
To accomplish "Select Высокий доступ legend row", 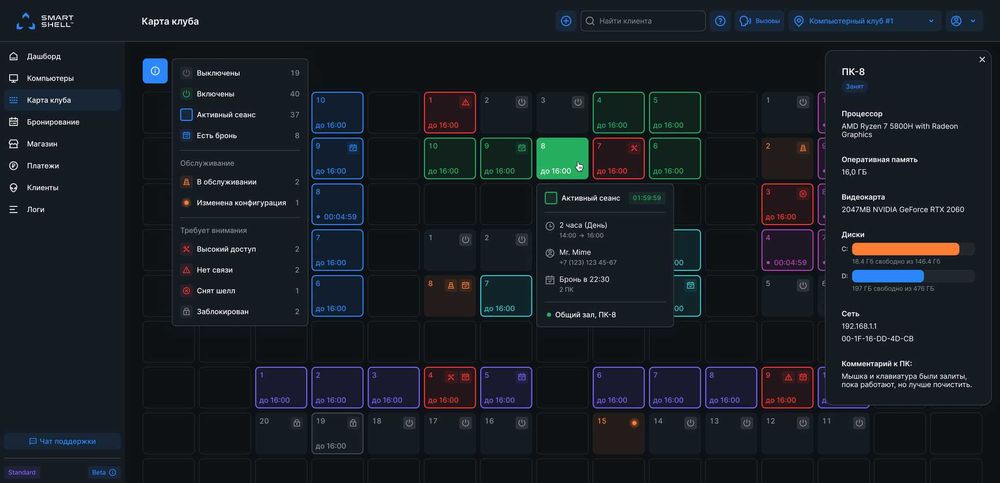I will 240,249.
